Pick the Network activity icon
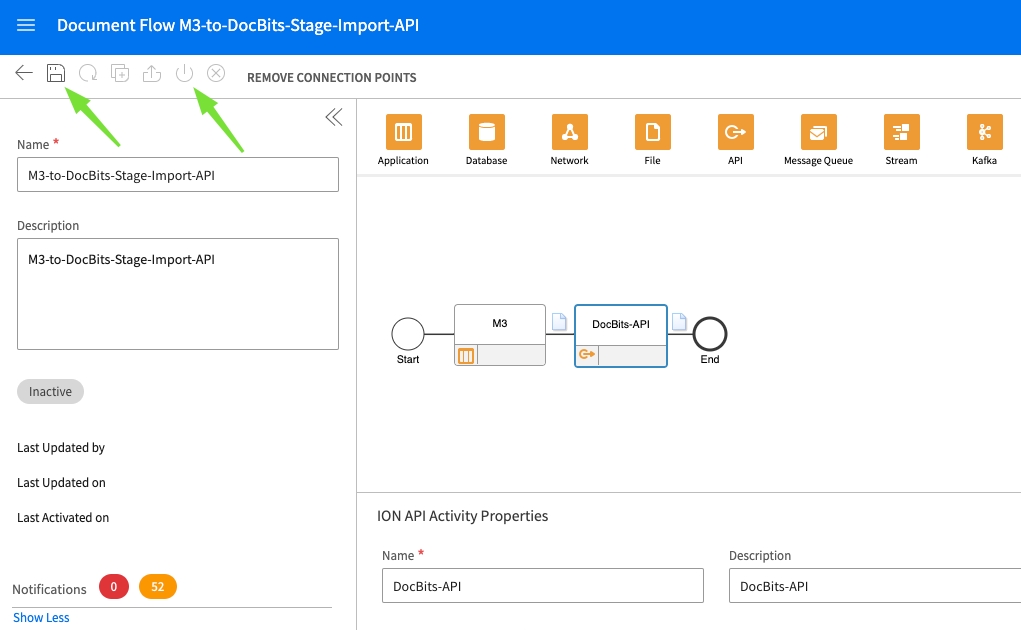Image resolution: width=1021 pixels, height=630 pixels. (569, 132)
